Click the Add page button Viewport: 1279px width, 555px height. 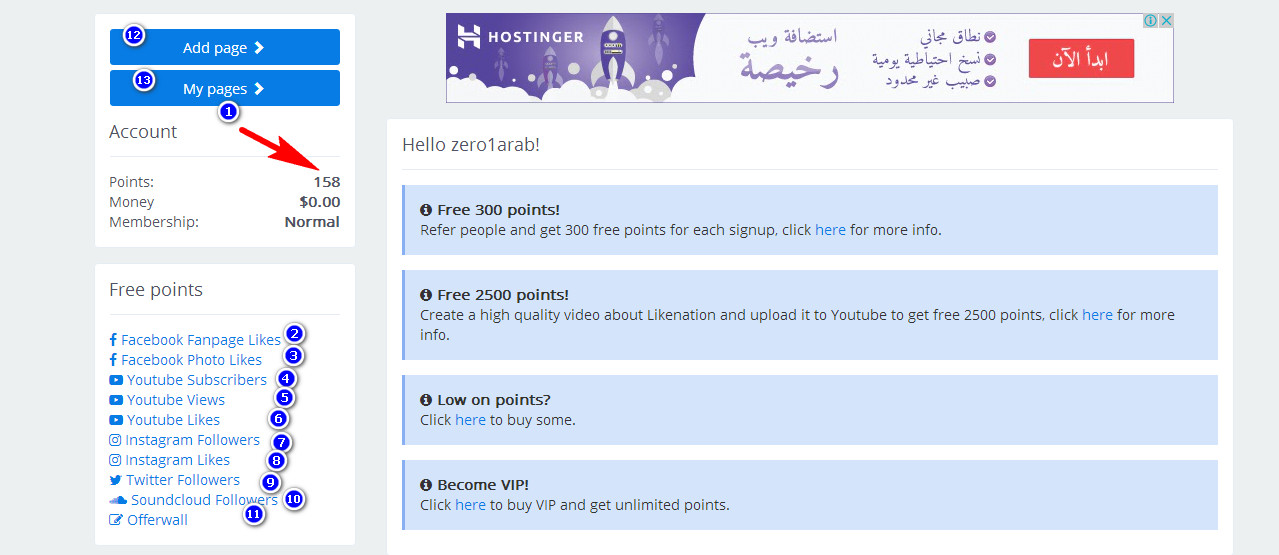pos(225,48)
